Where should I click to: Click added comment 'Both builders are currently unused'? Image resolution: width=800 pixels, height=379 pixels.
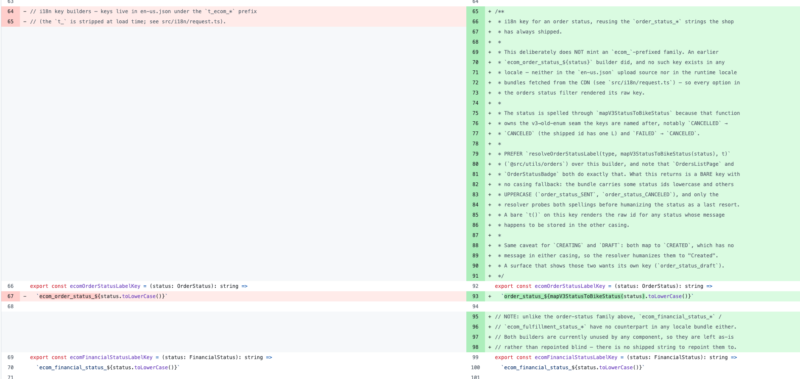pyautogui.click(x=615, y=337)
